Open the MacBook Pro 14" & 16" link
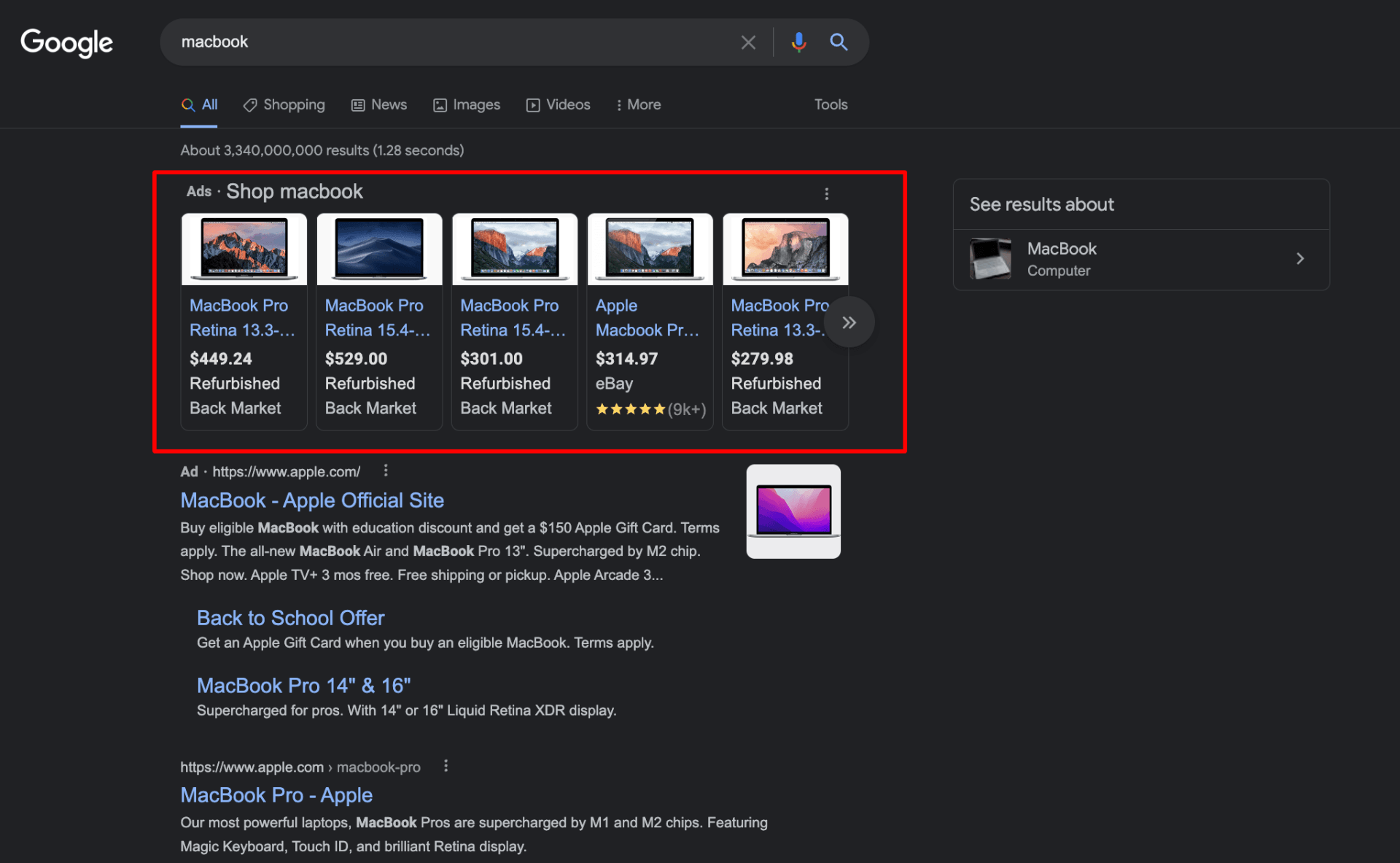 coord(303,686)
